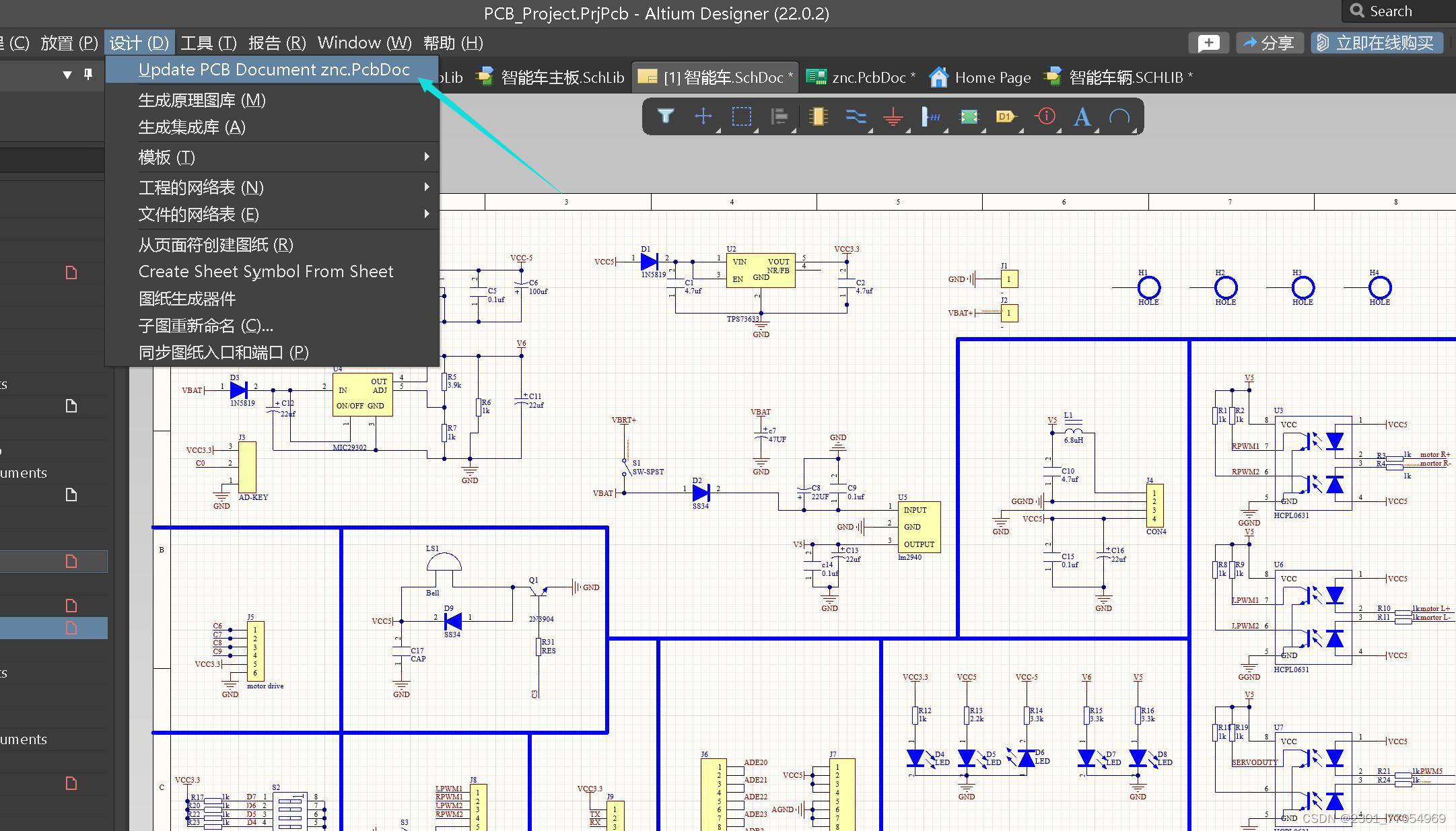Activate the dashed rectangle selection tool
The width and height of the screenshot is (1456, 831).
(x=741, y=116)
